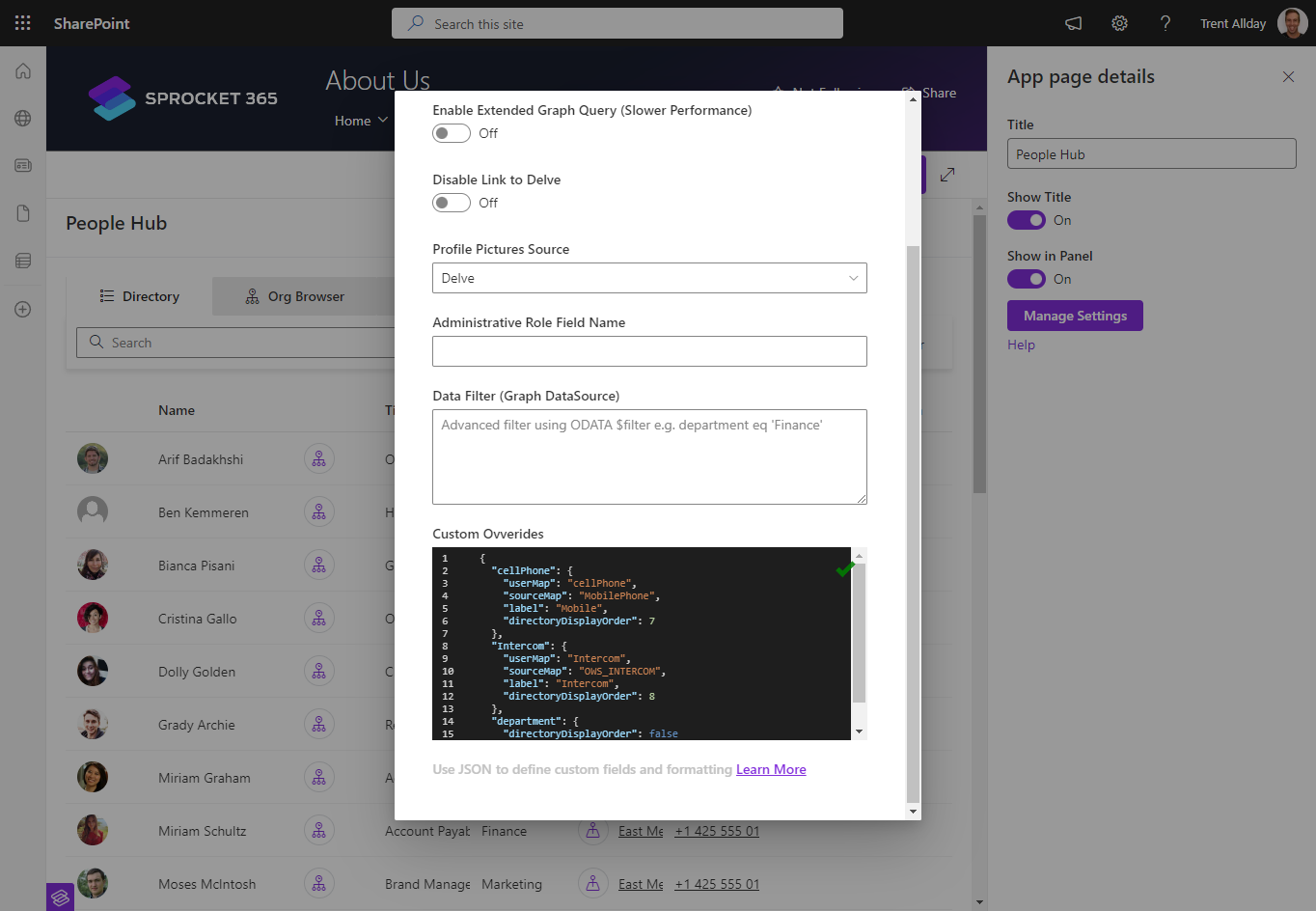Screen dimensions: 1316x911
Task: Open the help question mark icon
Action: point(1165,23)
